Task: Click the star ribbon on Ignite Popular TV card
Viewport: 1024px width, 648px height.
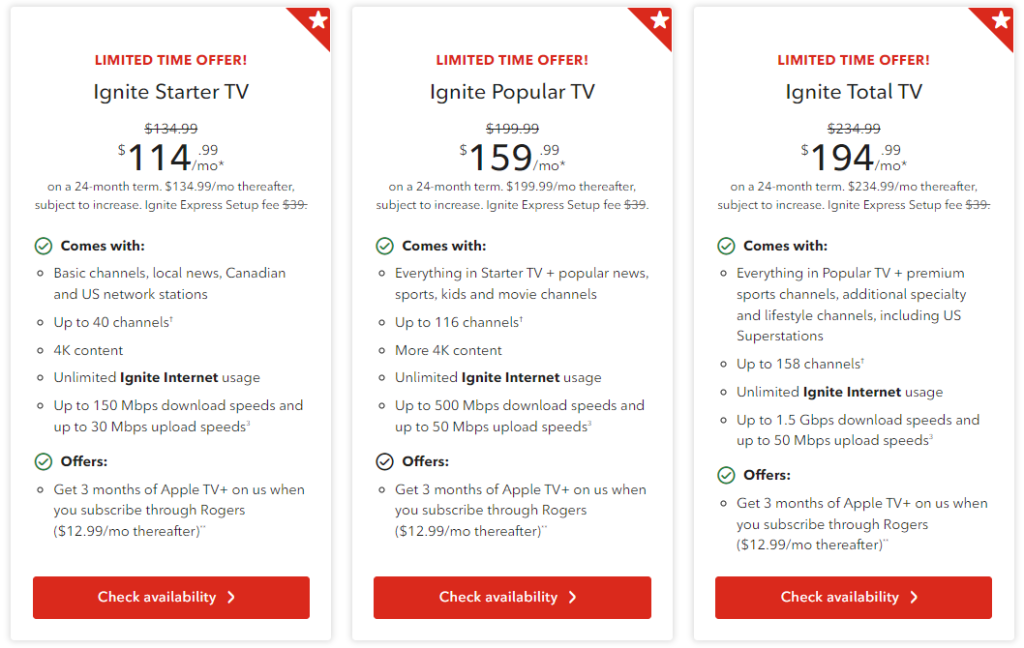Action: coord(659,20)
